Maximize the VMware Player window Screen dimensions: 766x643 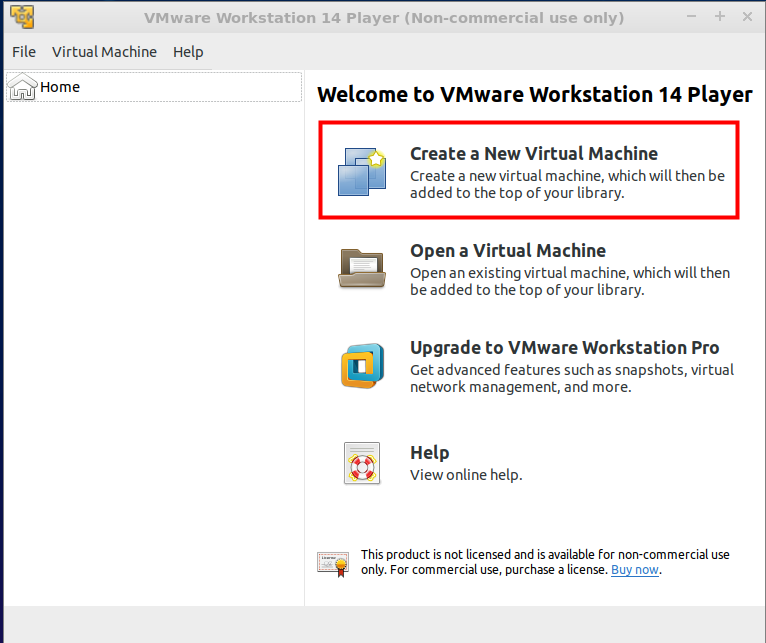(x=720, y=17)
